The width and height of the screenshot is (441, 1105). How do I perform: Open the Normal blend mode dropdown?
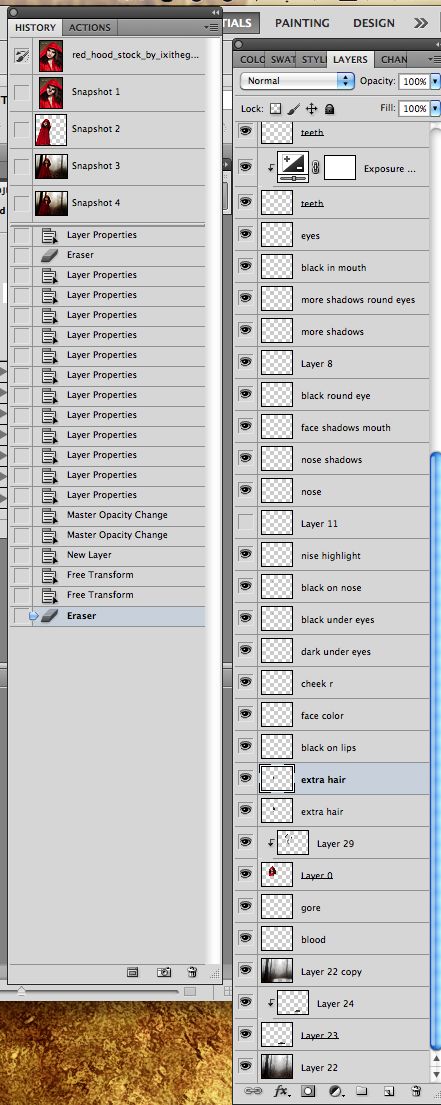click(297, 81)
